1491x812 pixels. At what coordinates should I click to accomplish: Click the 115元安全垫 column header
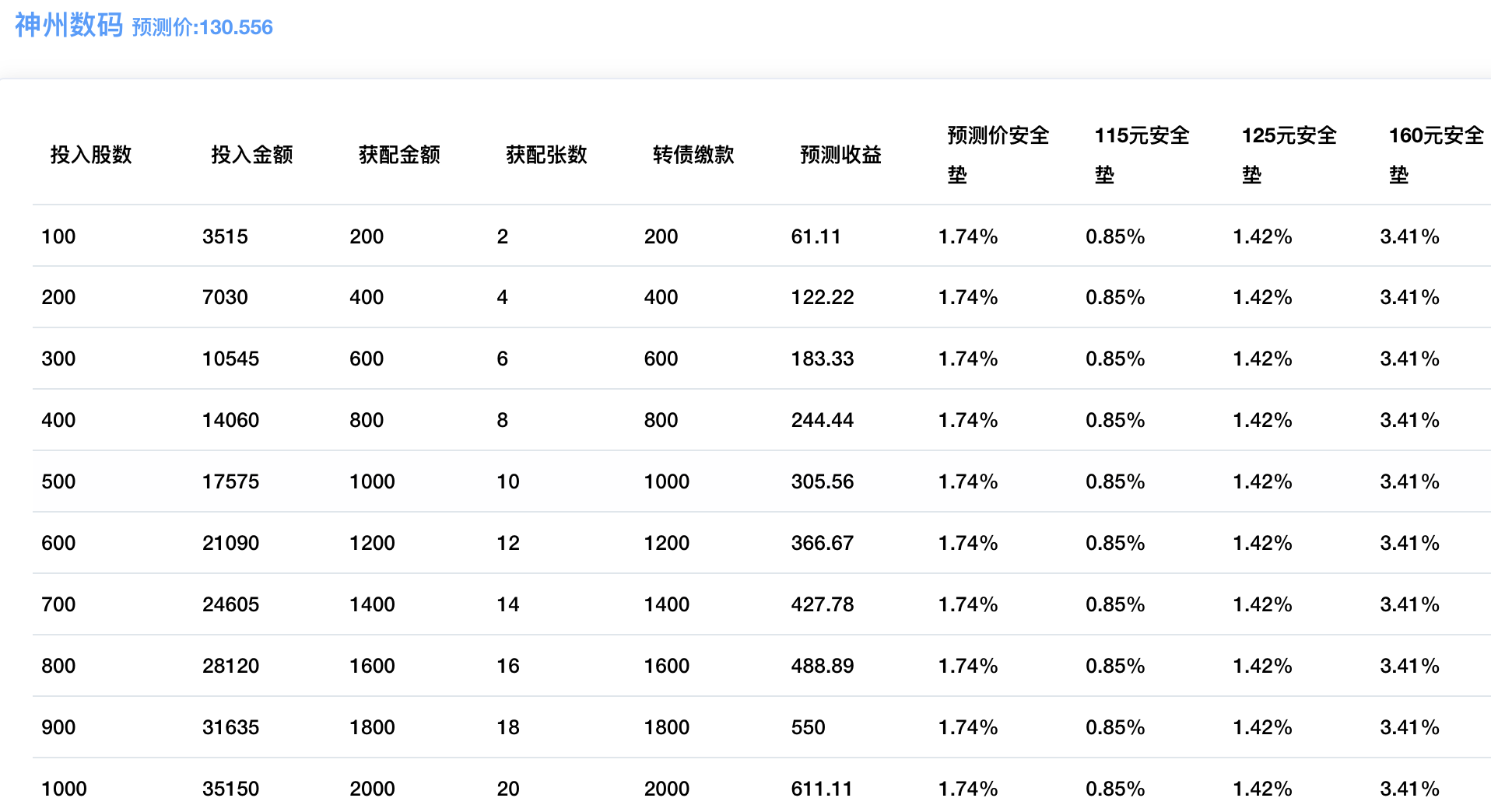click(x=1142, y=155)
